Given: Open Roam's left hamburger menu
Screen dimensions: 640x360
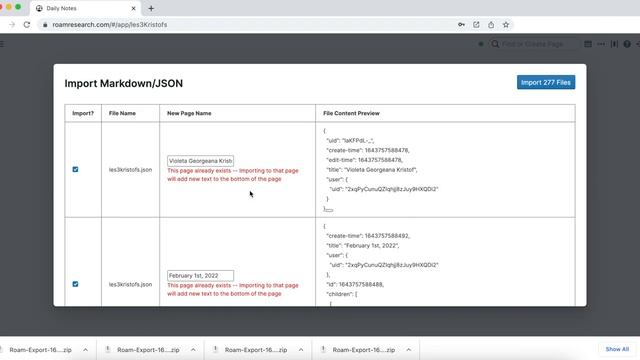Looking at the screenshot, I should click(x=2, y=44).
